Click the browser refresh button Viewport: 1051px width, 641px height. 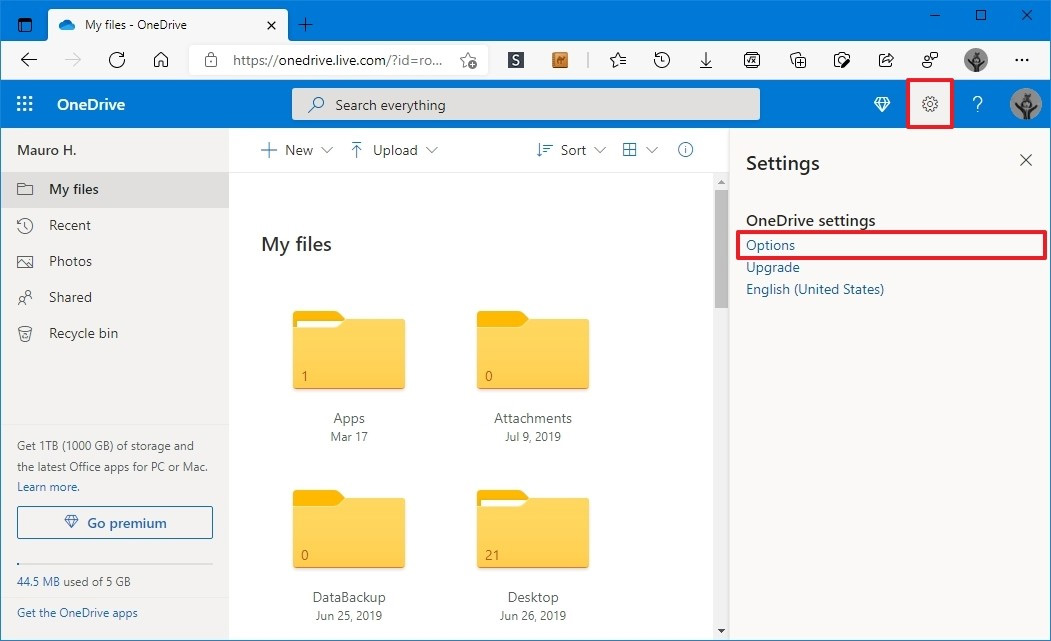[117, 60]
